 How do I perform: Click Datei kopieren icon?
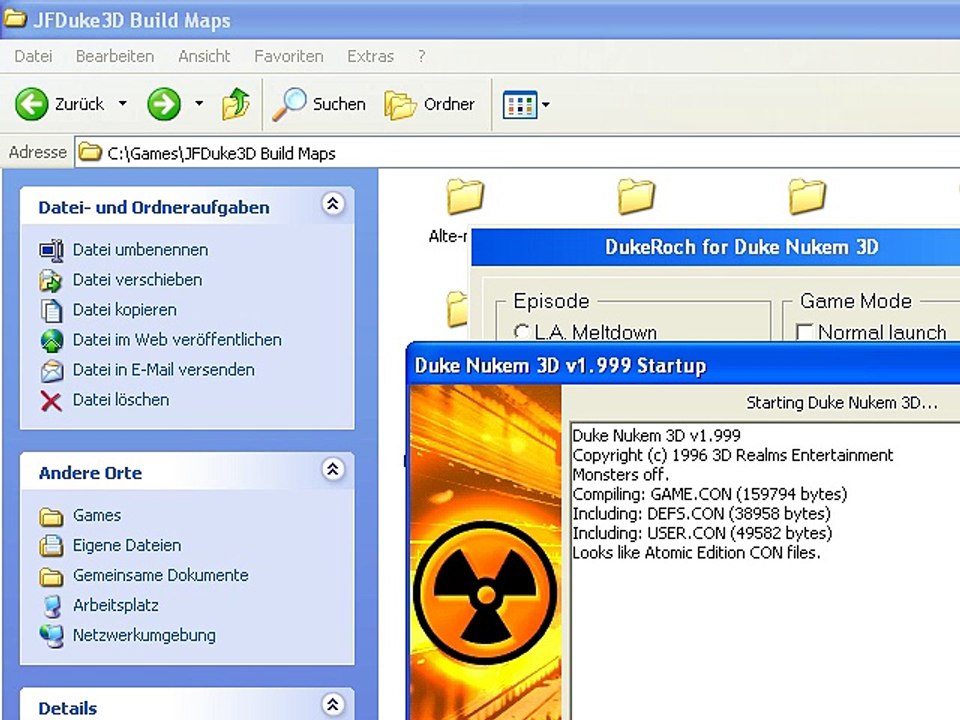[51, 310]
